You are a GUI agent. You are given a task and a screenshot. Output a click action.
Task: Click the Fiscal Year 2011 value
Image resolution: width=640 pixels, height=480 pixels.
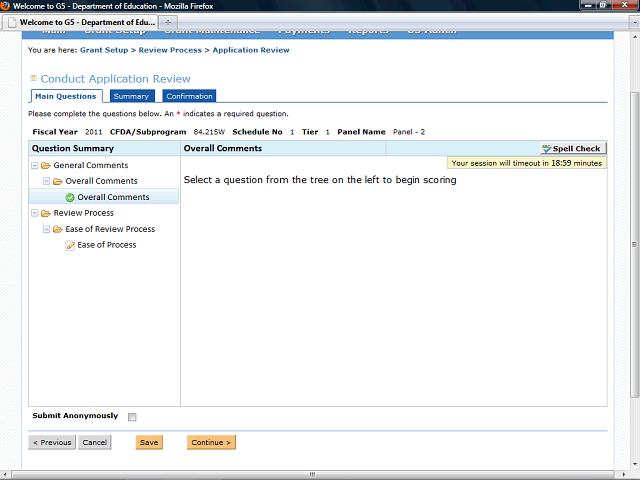pos(93,132)
